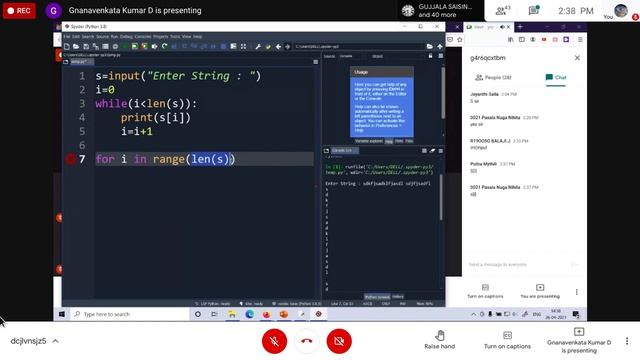Open the Debug menu in Spyder
The image size is (640, 360).
coord(126,37)
